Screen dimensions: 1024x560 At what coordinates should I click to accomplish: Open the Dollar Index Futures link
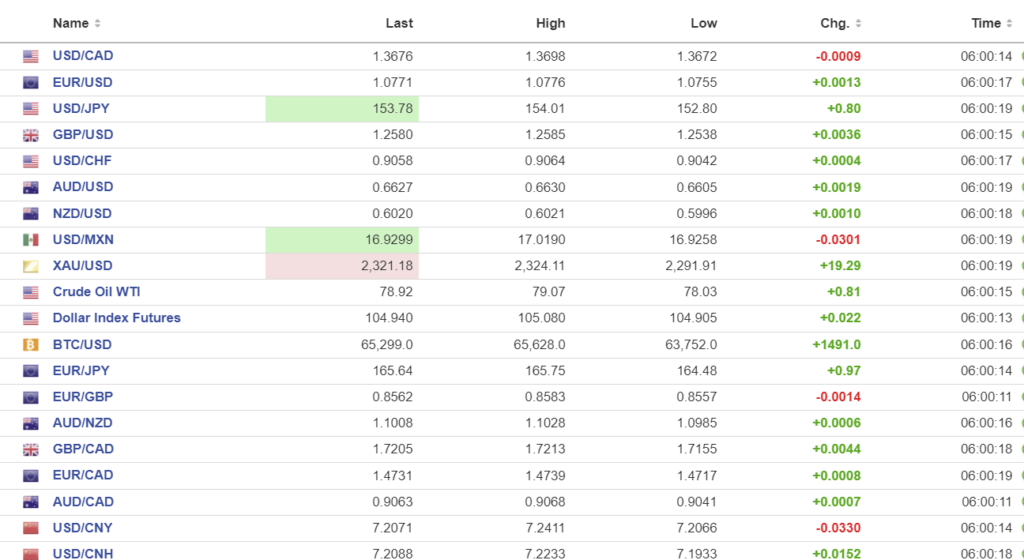click(x=116, y=318)
